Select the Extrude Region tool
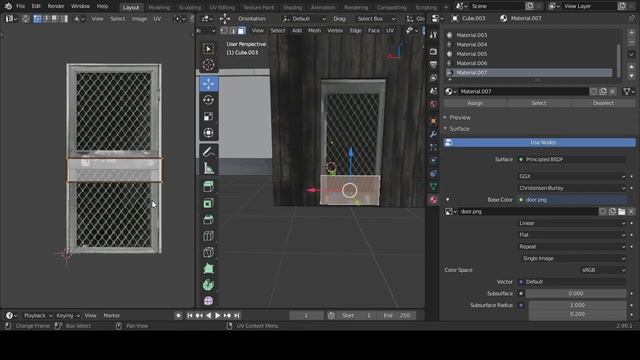This screenshot has width=640, height=360. point(208,187)
